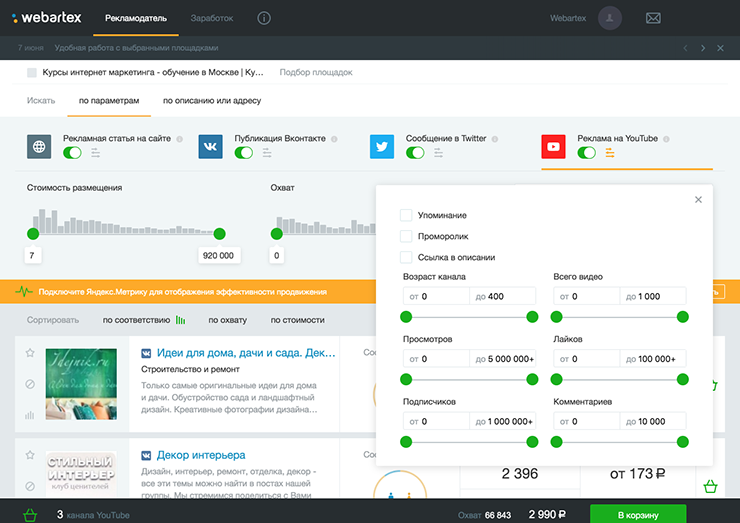This screenshot has width=740, height=523.
Task: Click left handle of Возраст канала slider
Action: pos(406,317)
